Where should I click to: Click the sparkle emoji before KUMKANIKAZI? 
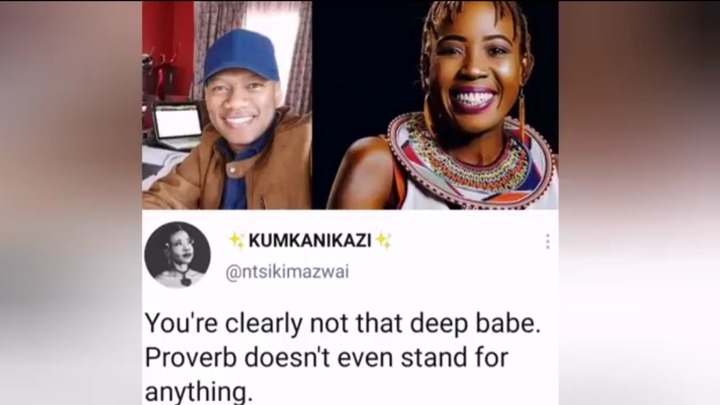237,240
